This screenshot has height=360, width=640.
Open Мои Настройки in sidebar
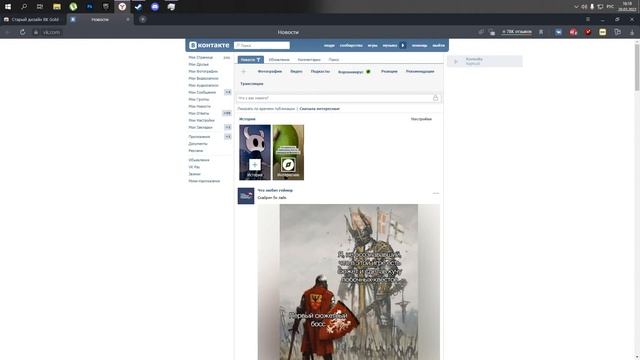pyautogui.click(x=201, y=120)
